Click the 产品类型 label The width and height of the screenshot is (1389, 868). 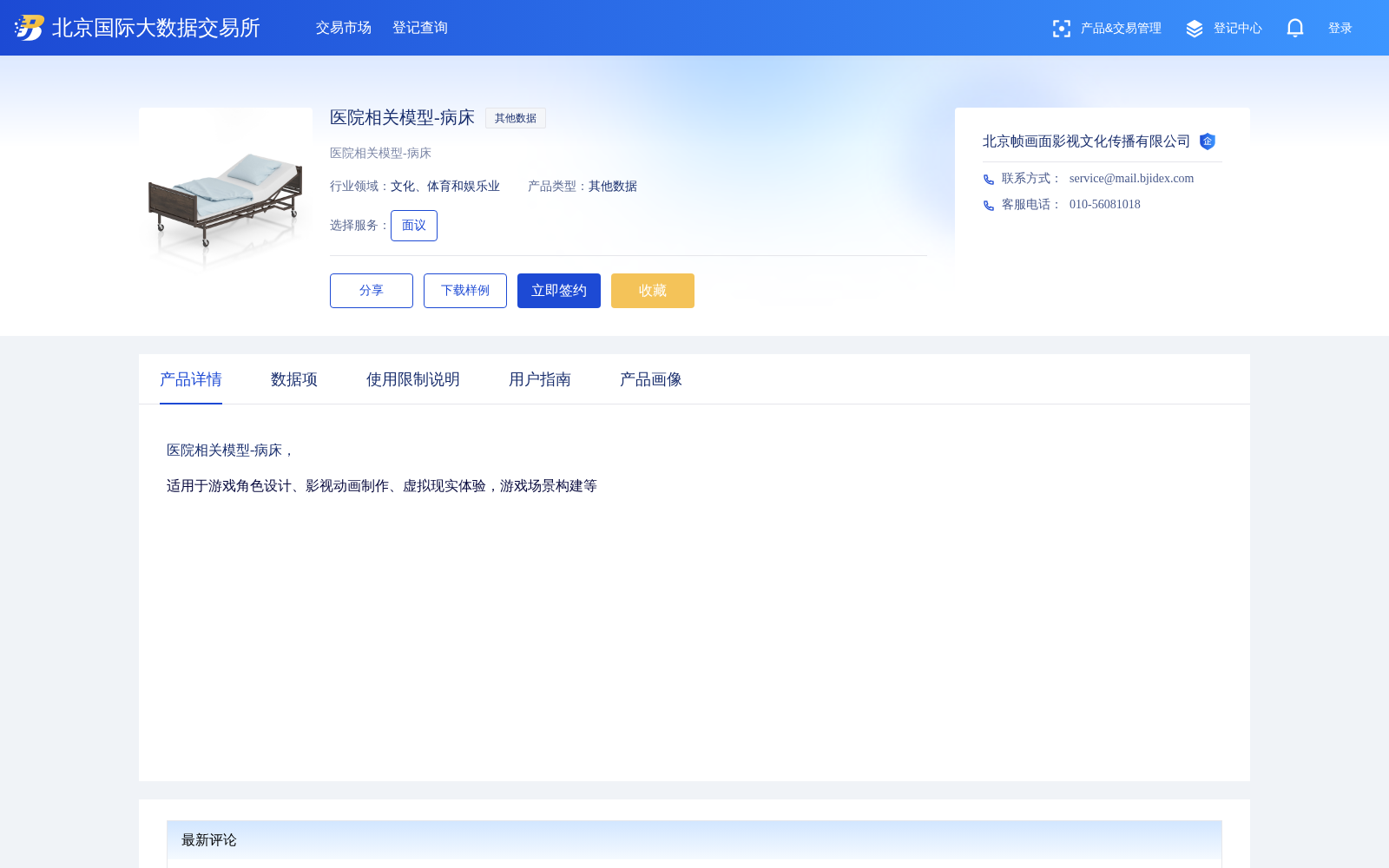pyautogui.click(x=557, y=187)
